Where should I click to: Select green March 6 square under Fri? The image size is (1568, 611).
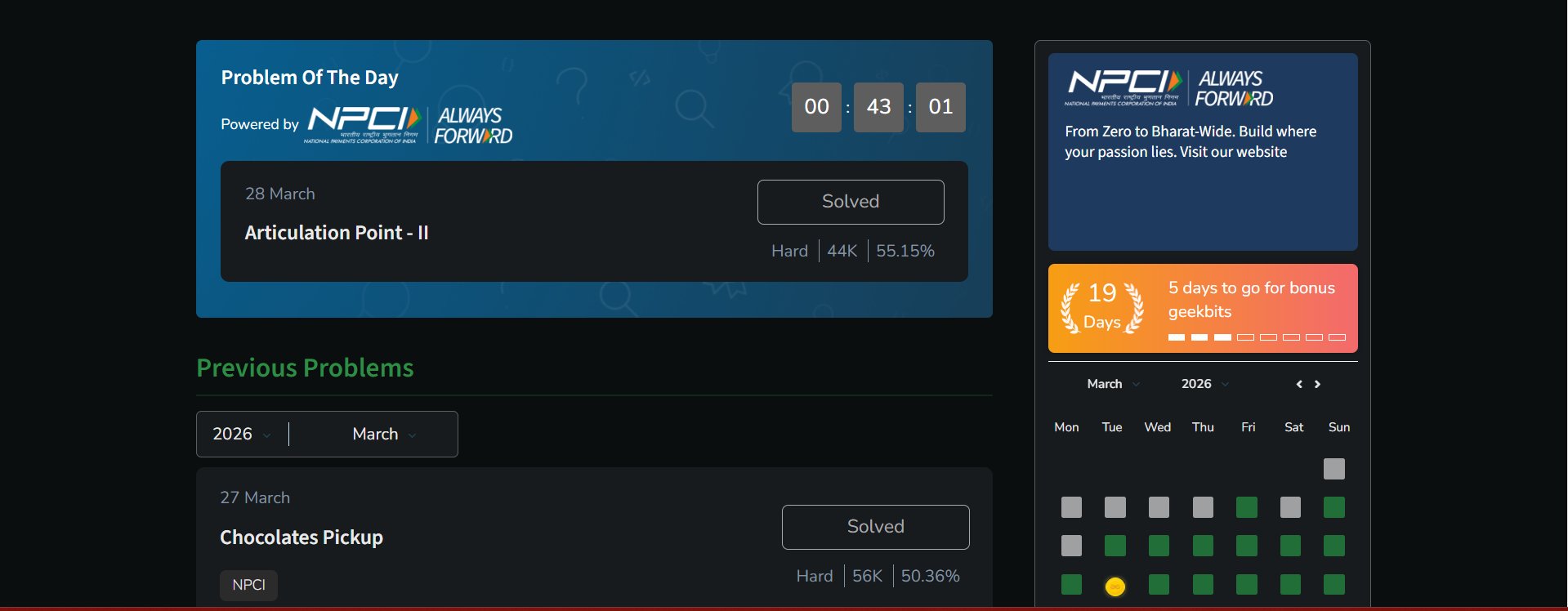pos(1247,507)
